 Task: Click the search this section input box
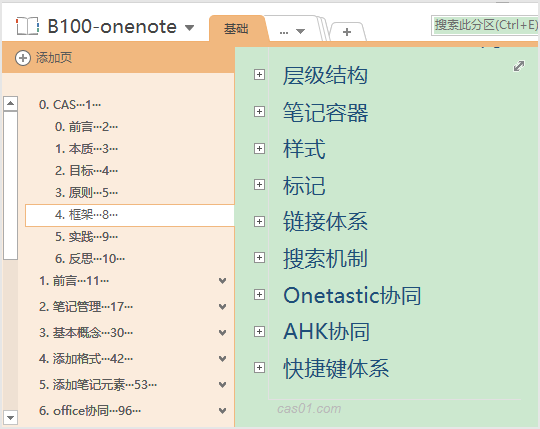pyautogui.click(x=485, y=25)
